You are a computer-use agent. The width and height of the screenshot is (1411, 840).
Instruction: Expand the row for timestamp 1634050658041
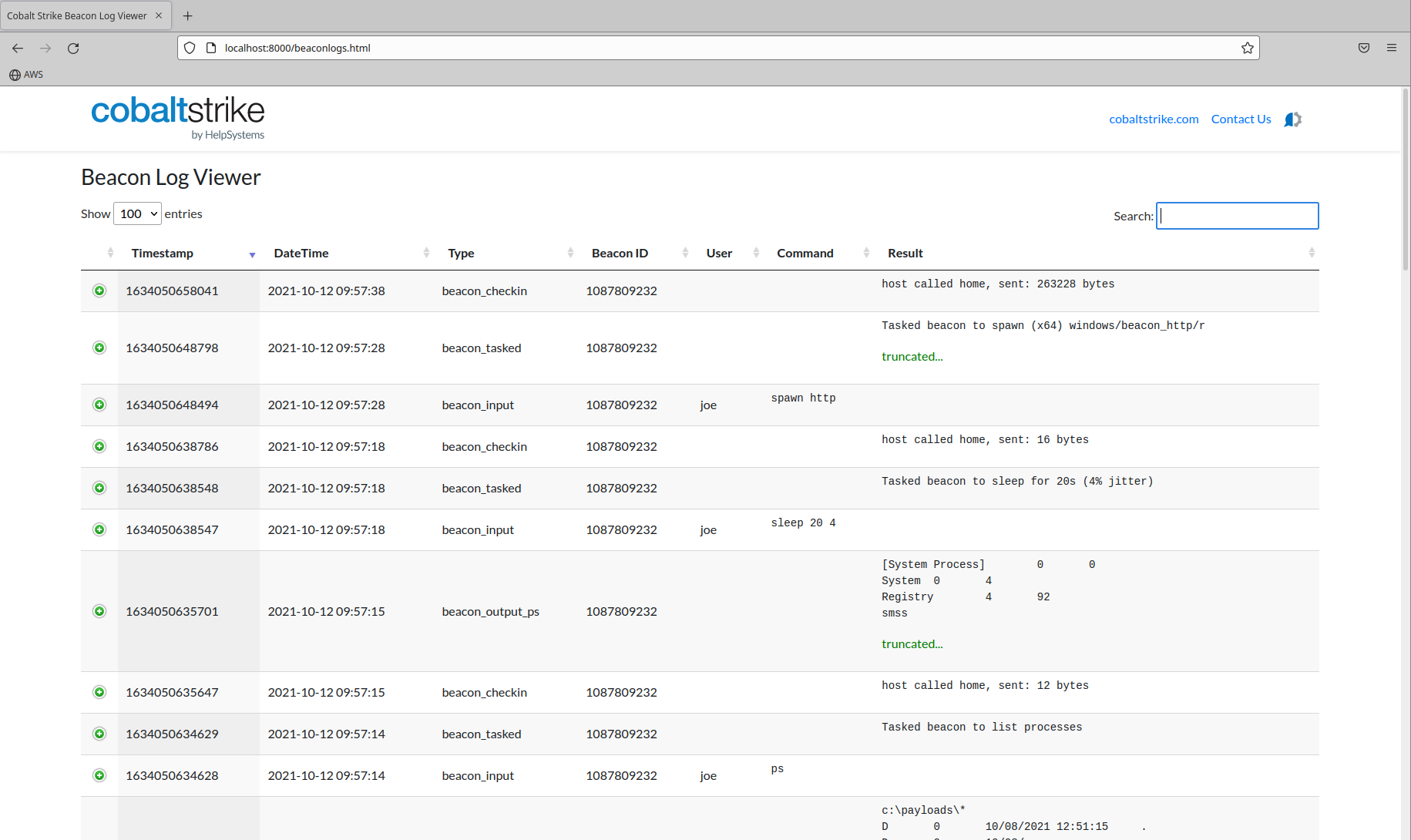point(99,291)
